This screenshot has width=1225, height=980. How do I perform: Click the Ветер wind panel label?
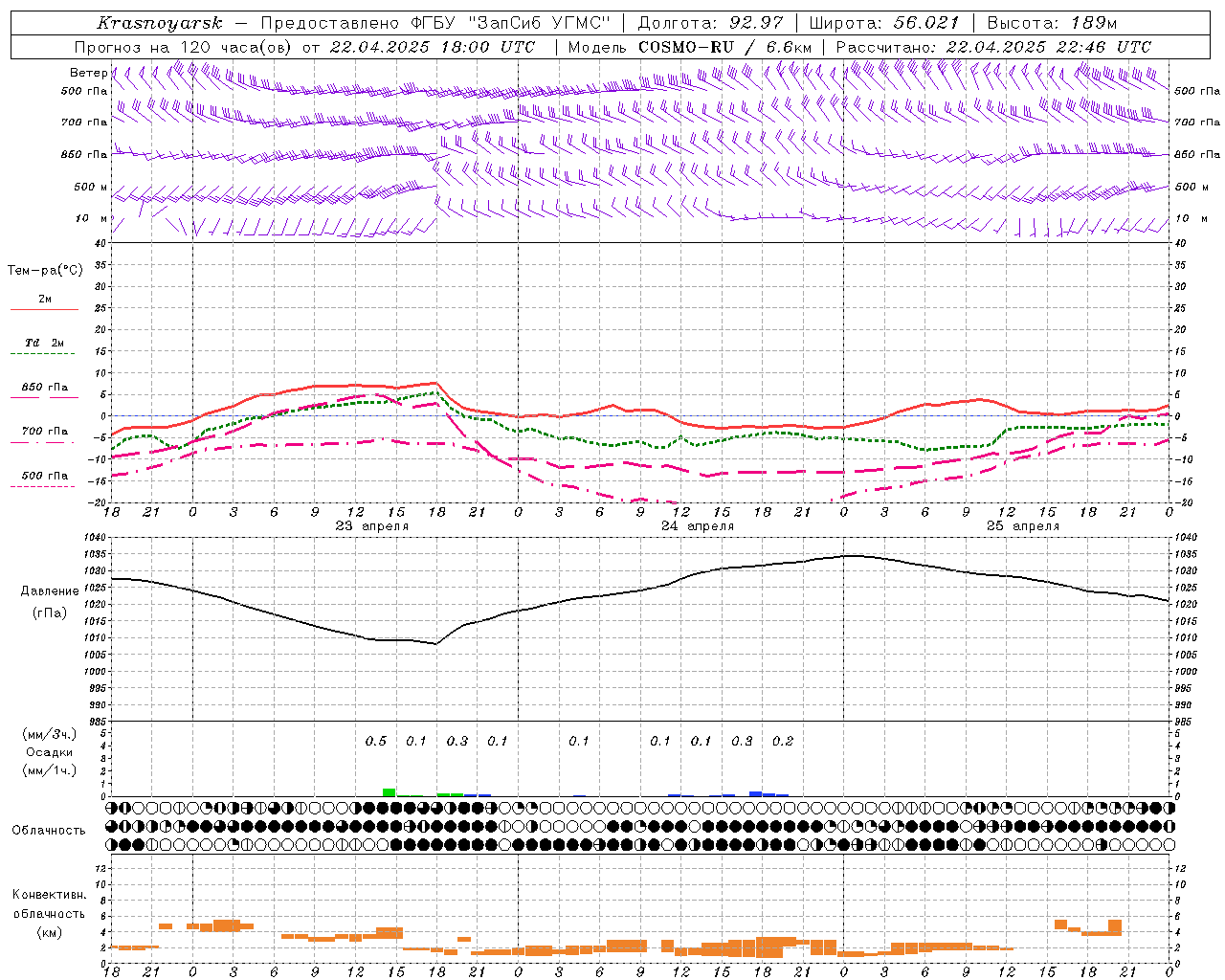pyautogui.click(x=88, y=73)
